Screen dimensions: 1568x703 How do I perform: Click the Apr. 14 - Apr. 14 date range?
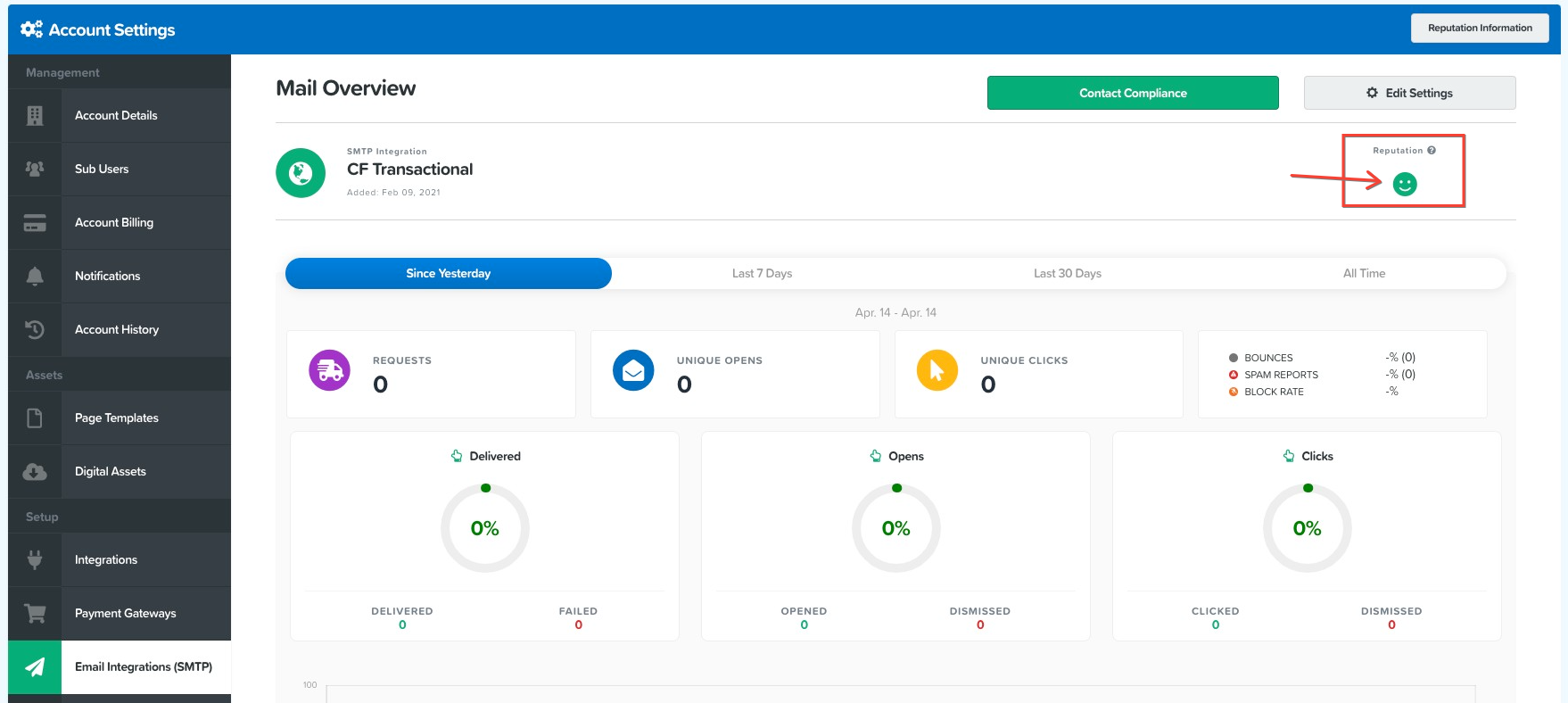895,312
